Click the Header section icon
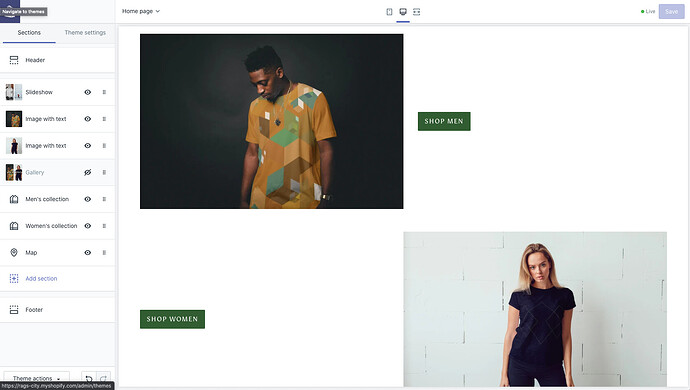The image size is (690, 390). pyautogui.click(x=14, y=60)
